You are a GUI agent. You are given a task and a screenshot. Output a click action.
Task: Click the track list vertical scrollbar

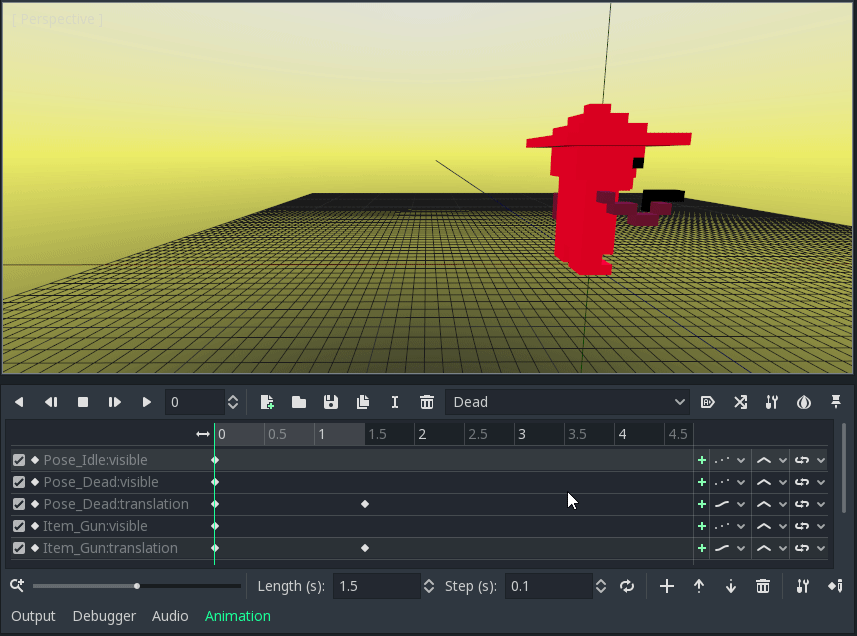click(x=844, y=468)
